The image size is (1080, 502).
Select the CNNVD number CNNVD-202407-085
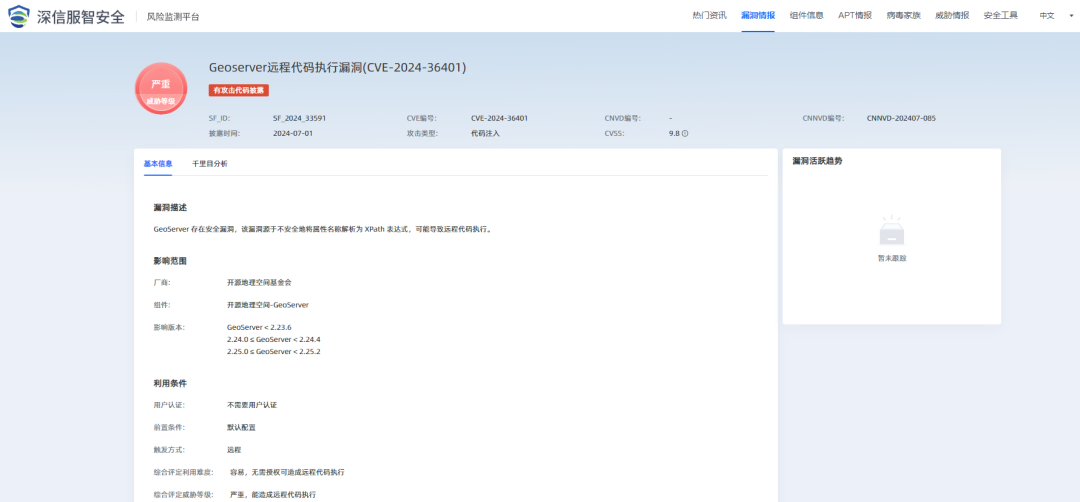point(901,118)
